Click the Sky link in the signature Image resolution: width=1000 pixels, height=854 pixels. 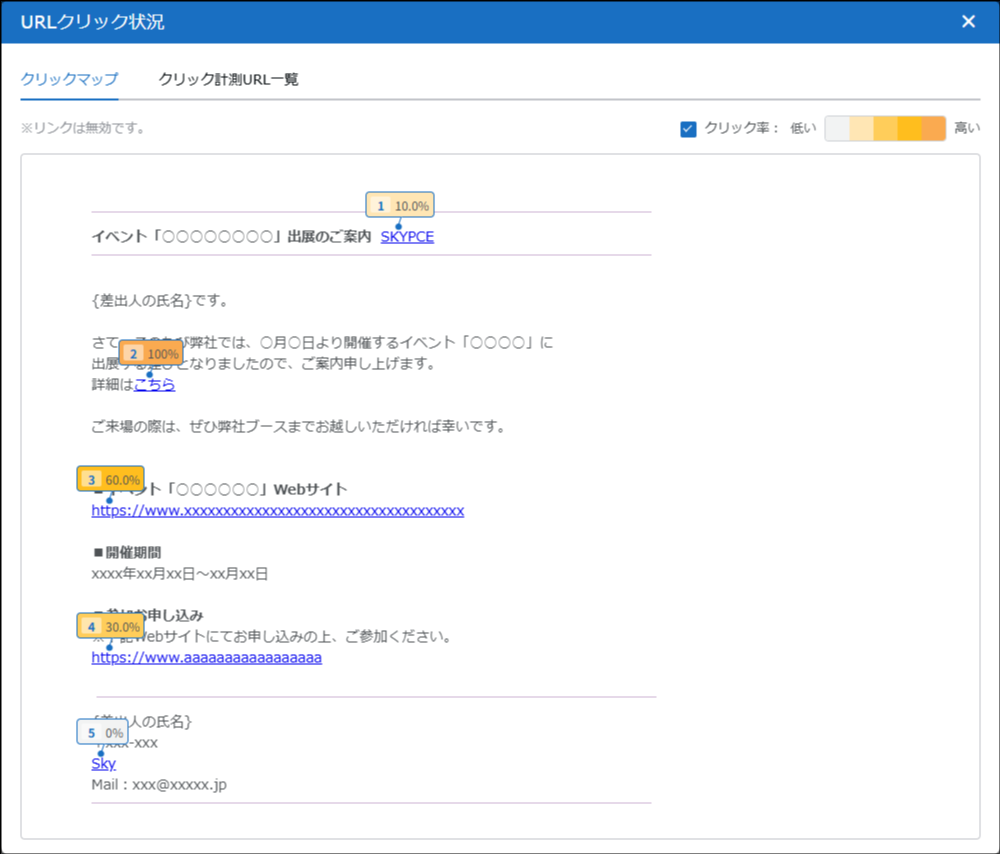click(x=103, y=763)
